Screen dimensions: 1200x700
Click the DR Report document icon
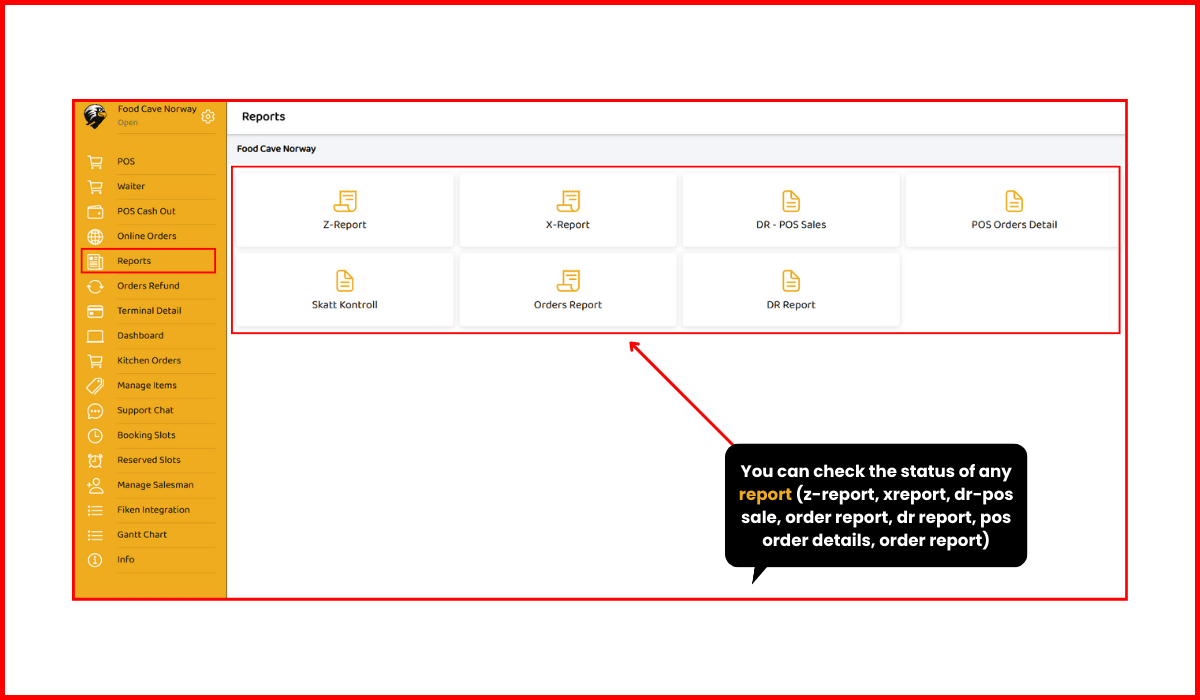click(x=791, y=281)
